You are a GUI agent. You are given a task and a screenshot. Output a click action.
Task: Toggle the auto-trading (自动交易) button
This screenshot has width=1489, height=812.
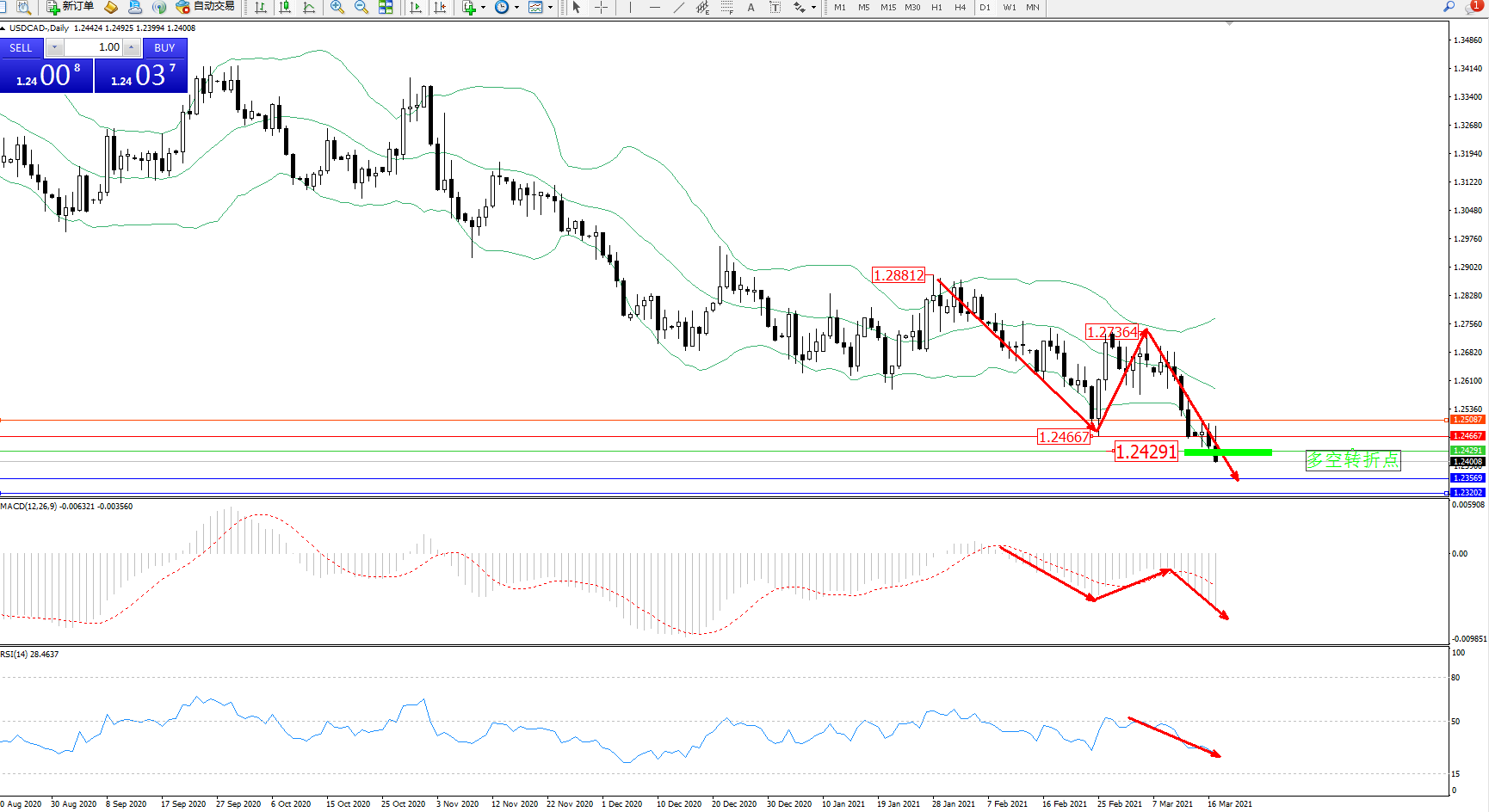click(x=205, y=7)
